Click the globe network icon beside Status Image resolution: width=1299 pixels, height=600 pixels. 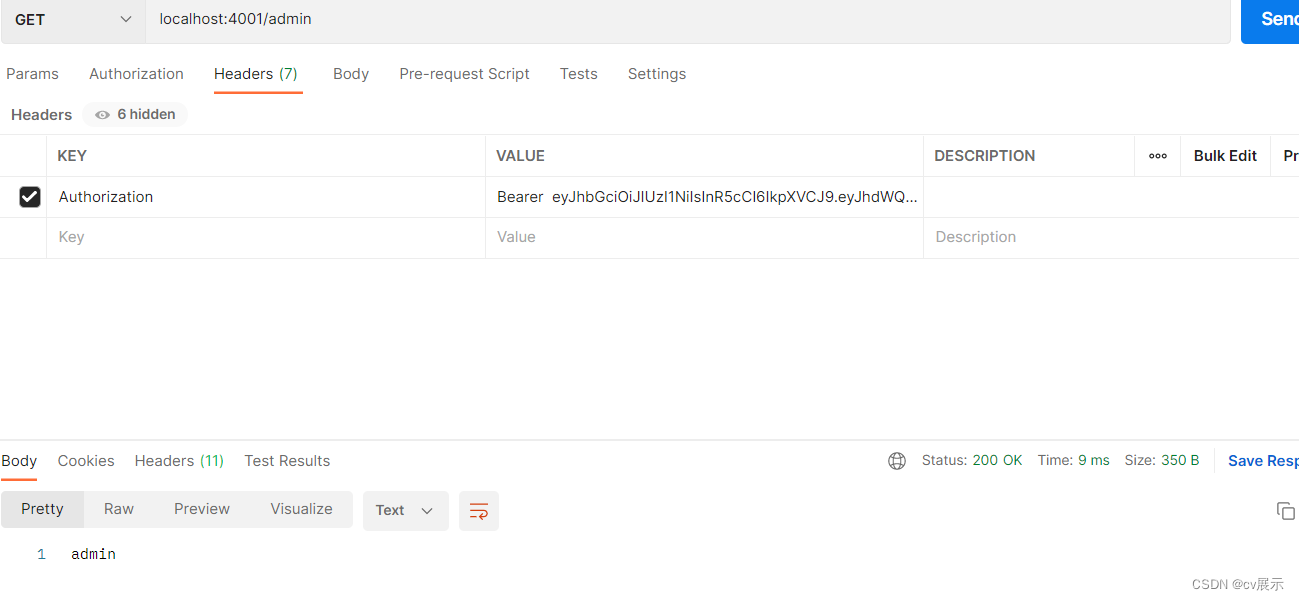point(897,461)
